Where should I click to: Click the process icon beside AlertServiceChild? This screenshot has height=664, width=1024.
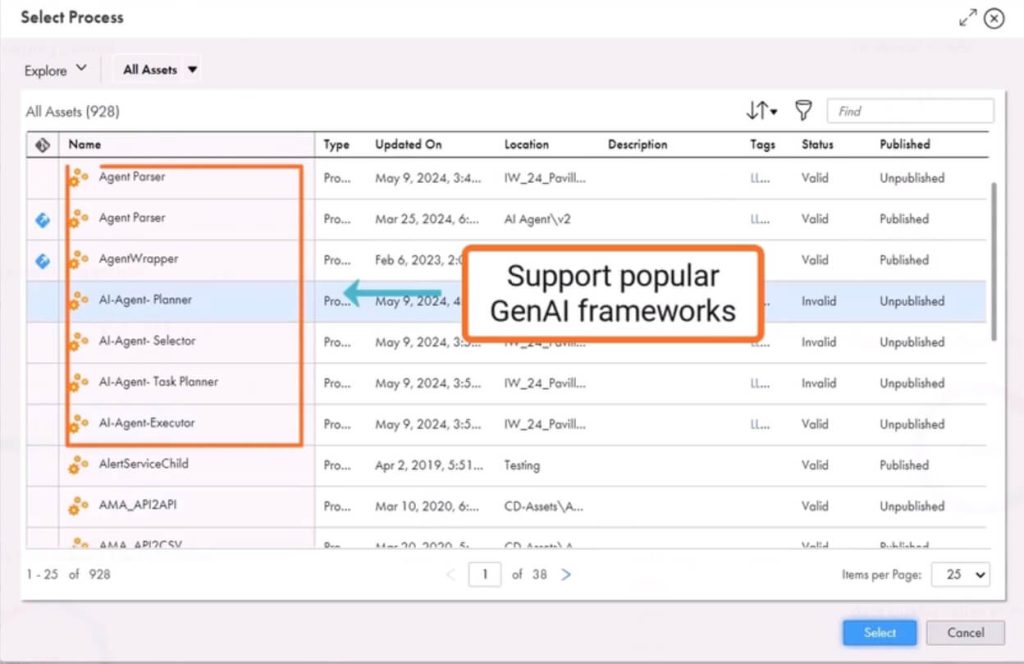tap(78, 465)
